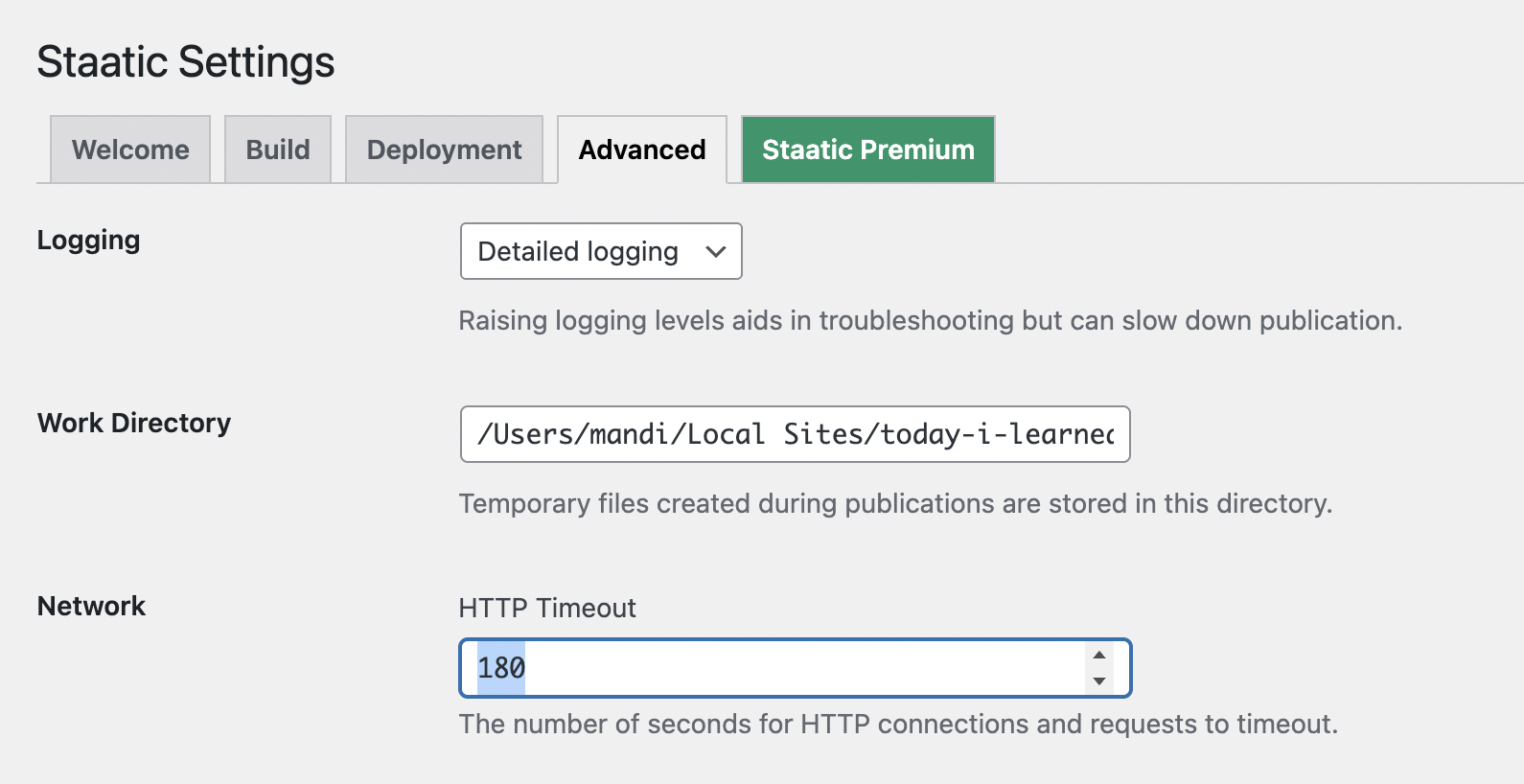
Task: Click the Network section label
Action: [91, 606]
